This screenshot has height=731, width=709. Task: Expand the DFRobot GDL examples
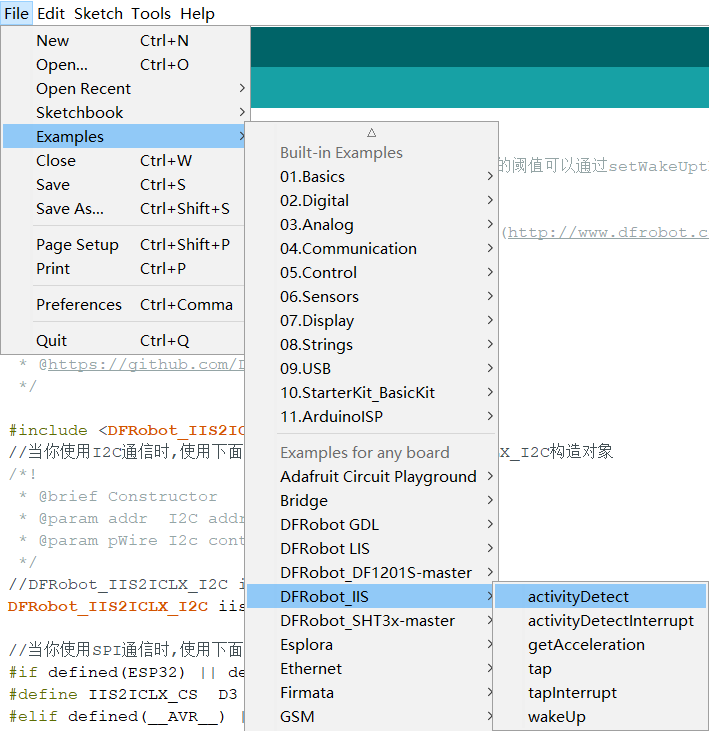tap(372, 524)
